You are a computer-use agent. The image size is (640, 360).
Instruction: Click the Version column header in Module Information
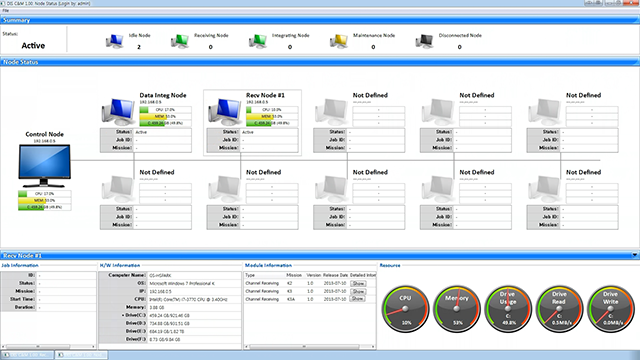pos(314,275)
